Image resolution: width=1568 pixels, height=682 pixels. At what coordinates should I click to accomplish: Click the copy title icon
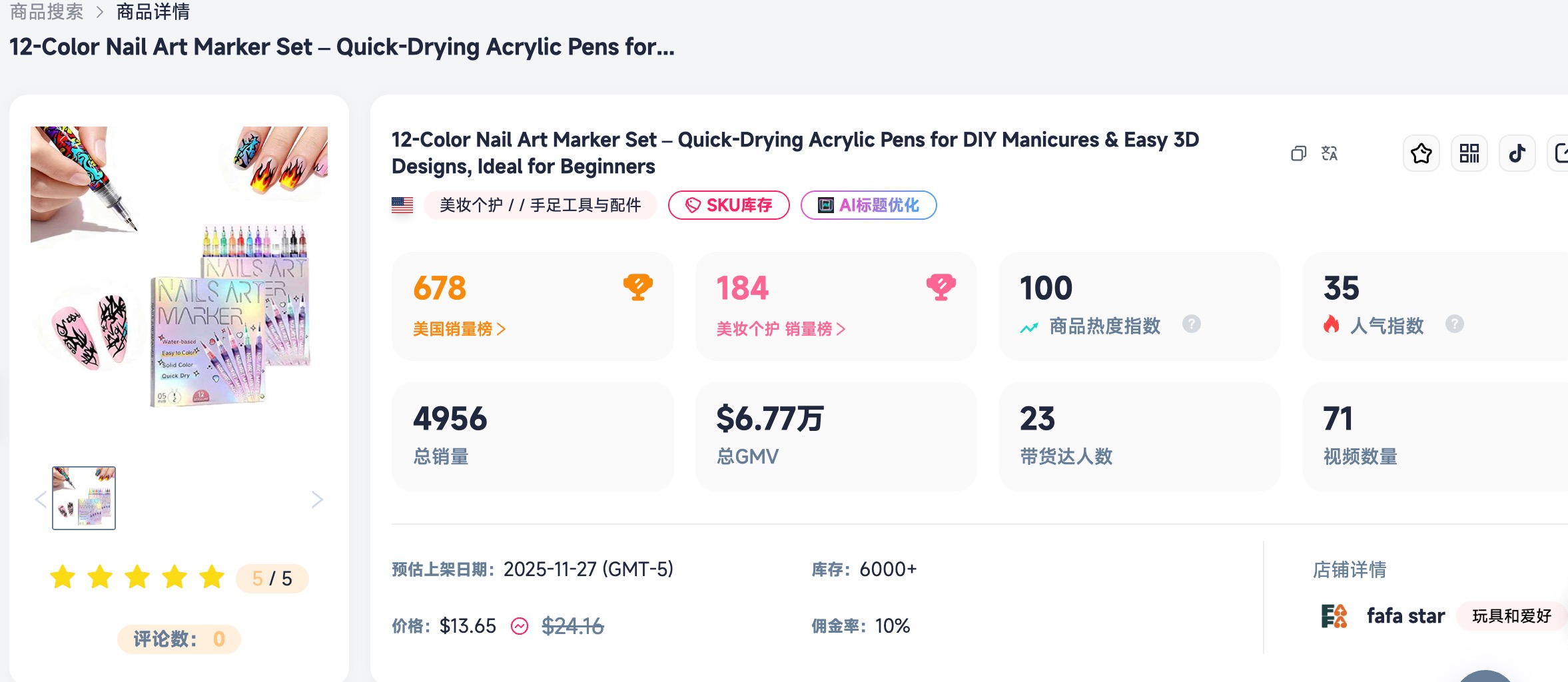(x=1298, y=154)
